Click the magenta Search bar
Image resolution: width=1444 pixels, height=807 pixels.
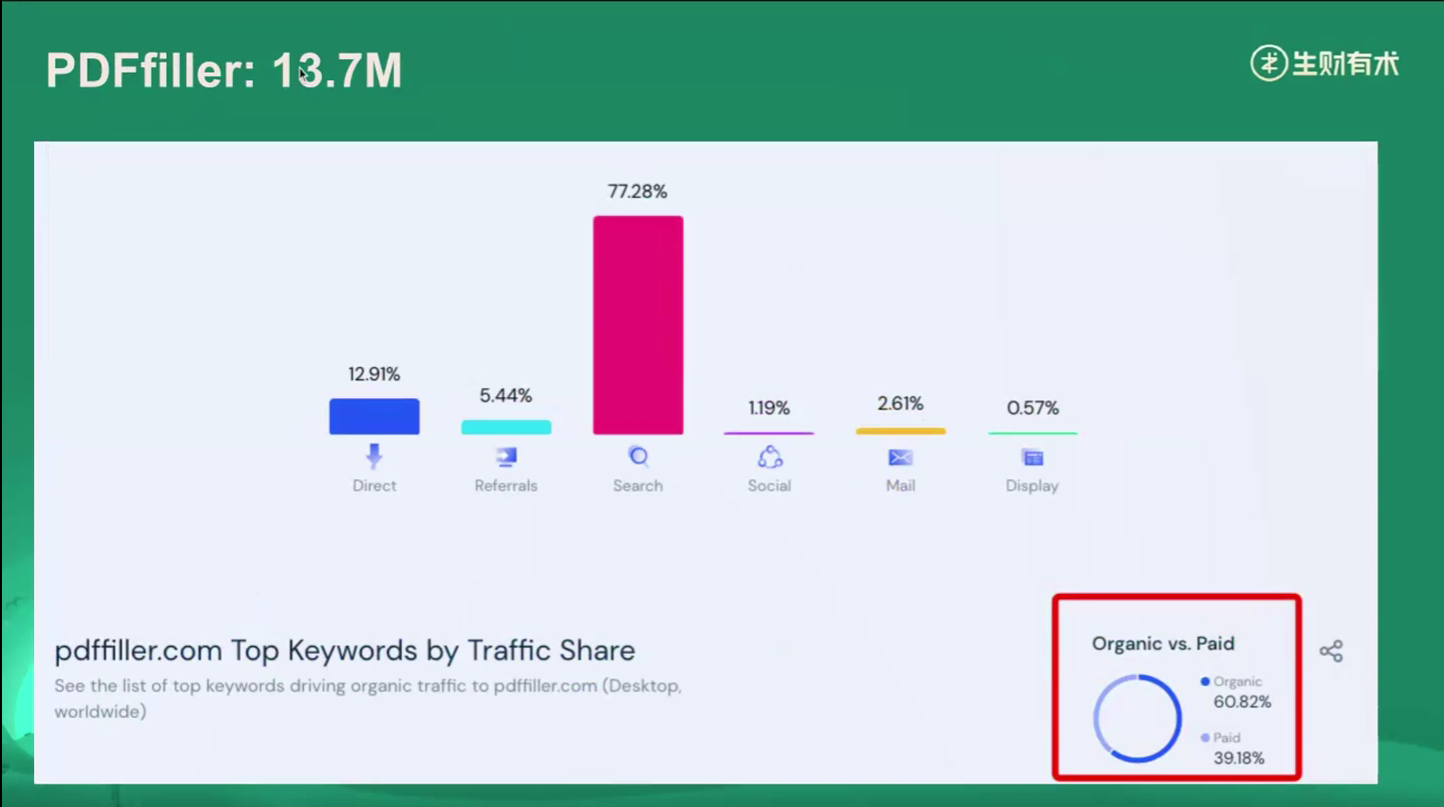point(638,325)
